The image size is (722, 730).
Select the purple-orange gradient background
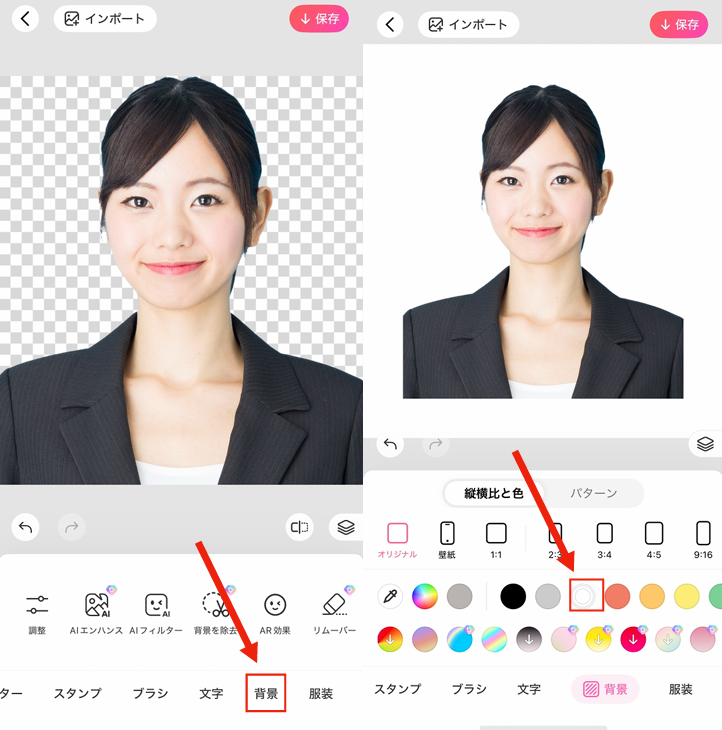425,639
